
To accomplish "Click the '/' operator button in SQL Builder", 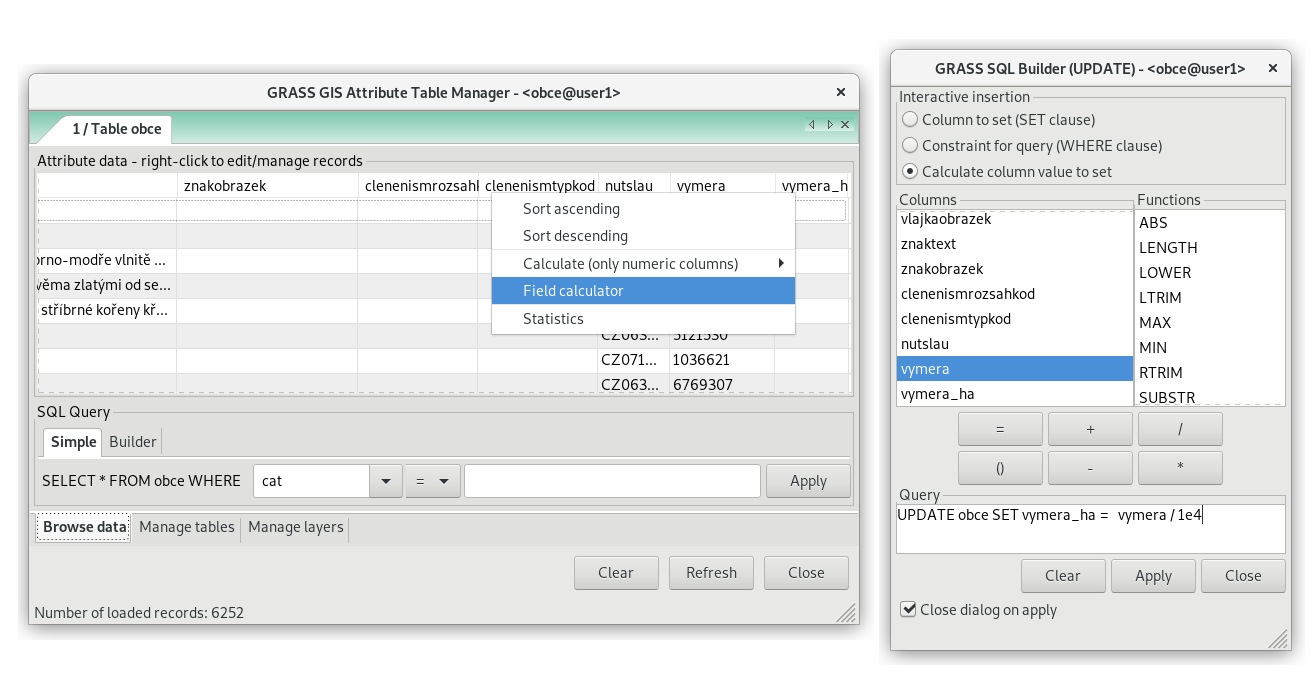I will tap(1180, 429).
